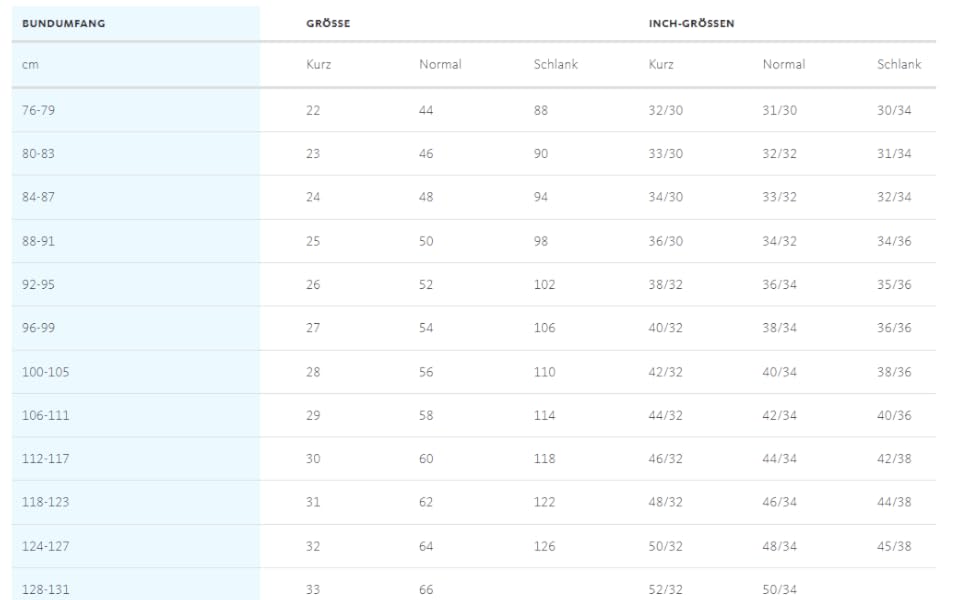Select the cm unit label
The width and height of the screenshot is (970, 600).
coord(30,64)
